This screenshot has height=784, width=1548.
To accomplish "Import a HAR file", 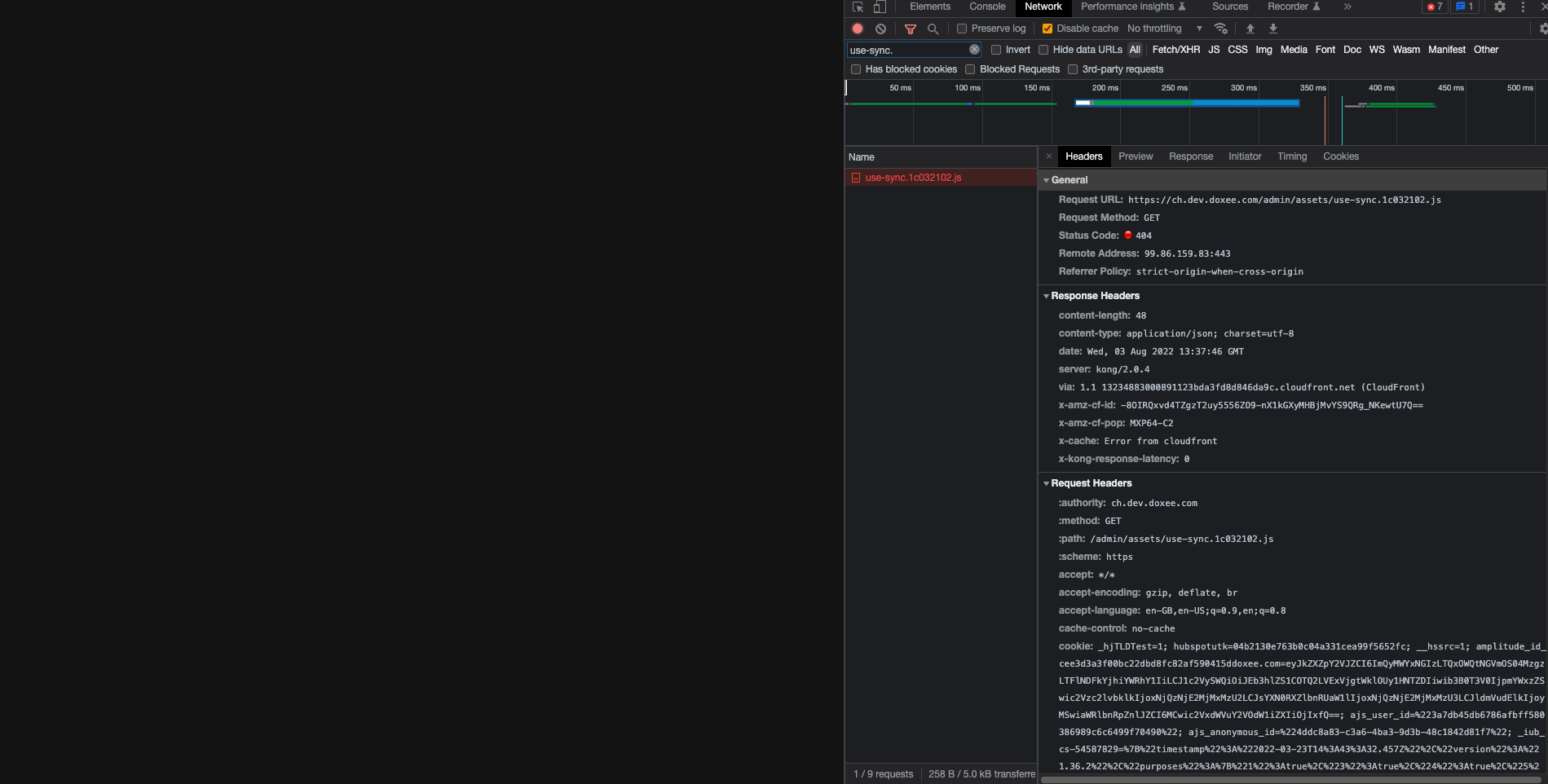I will coord(1250,29).
